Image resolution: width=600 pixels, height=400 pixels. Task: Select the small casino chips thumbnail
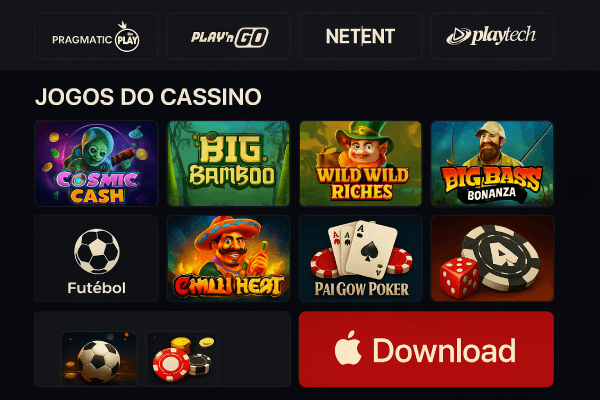pos(182,358)
